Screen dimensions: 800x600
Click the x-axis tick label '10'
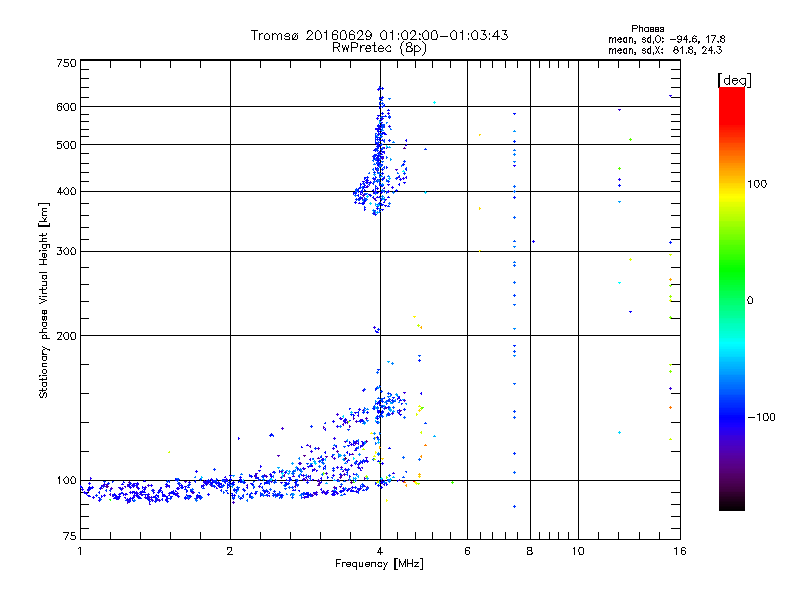tap(578, 551)
